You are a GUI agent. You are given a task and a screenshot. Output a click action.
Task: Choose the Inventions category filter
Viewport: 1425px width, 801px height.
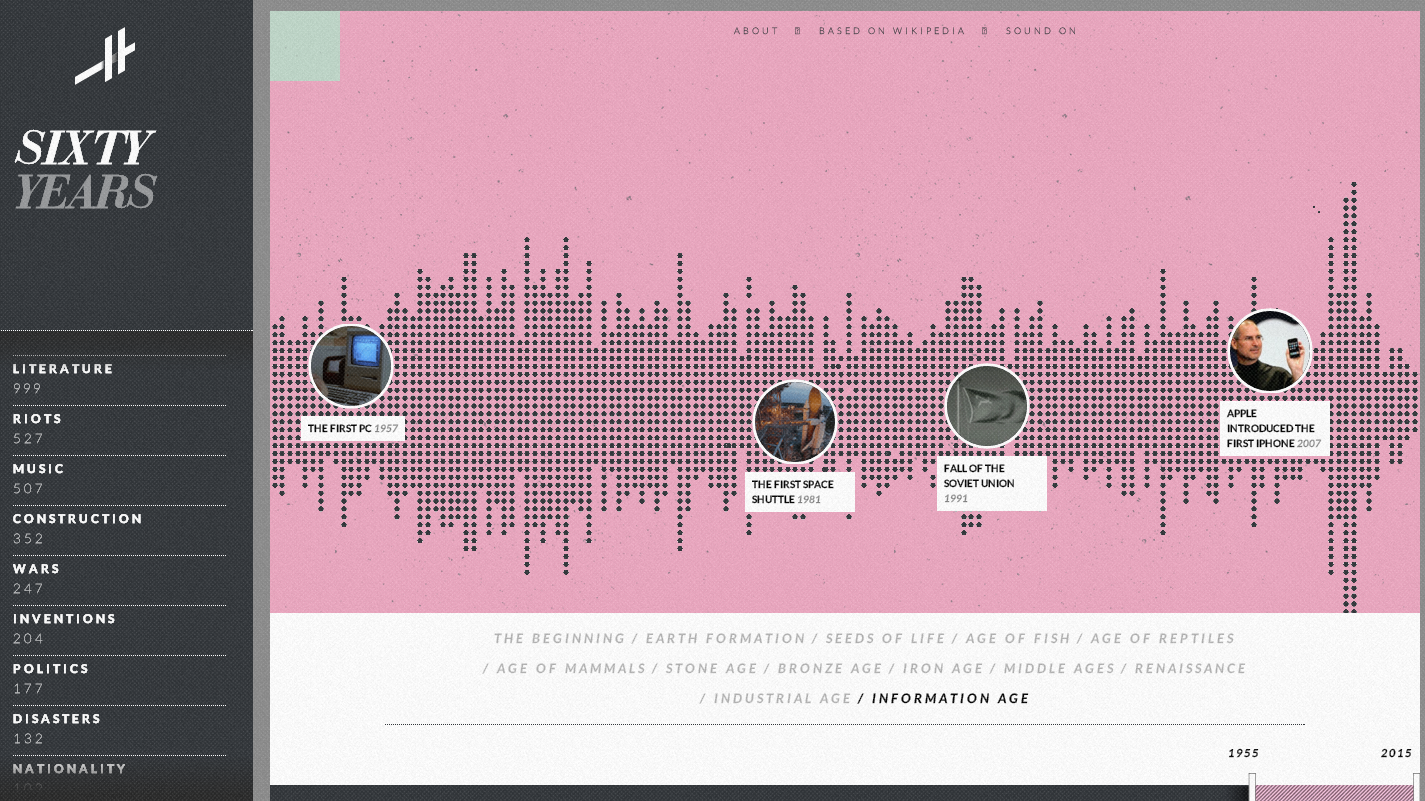65,619
